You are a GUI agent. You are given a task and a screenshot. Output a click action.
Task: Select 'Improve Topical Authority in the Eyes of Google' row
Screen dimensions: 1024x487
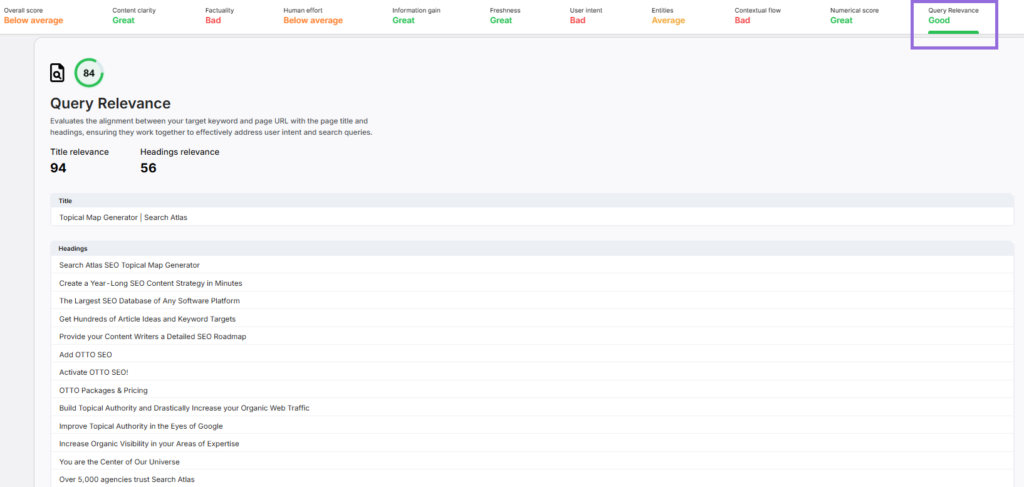532,426
